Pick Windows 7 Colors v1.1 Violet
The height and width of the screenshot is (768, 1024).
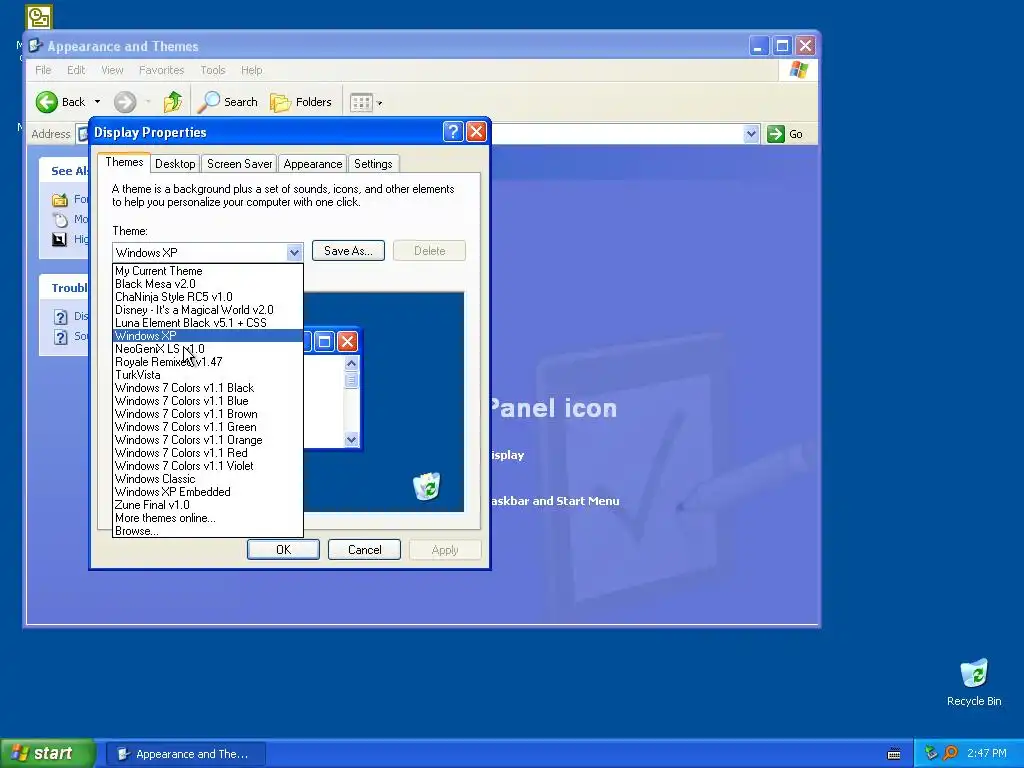(208, 466)
